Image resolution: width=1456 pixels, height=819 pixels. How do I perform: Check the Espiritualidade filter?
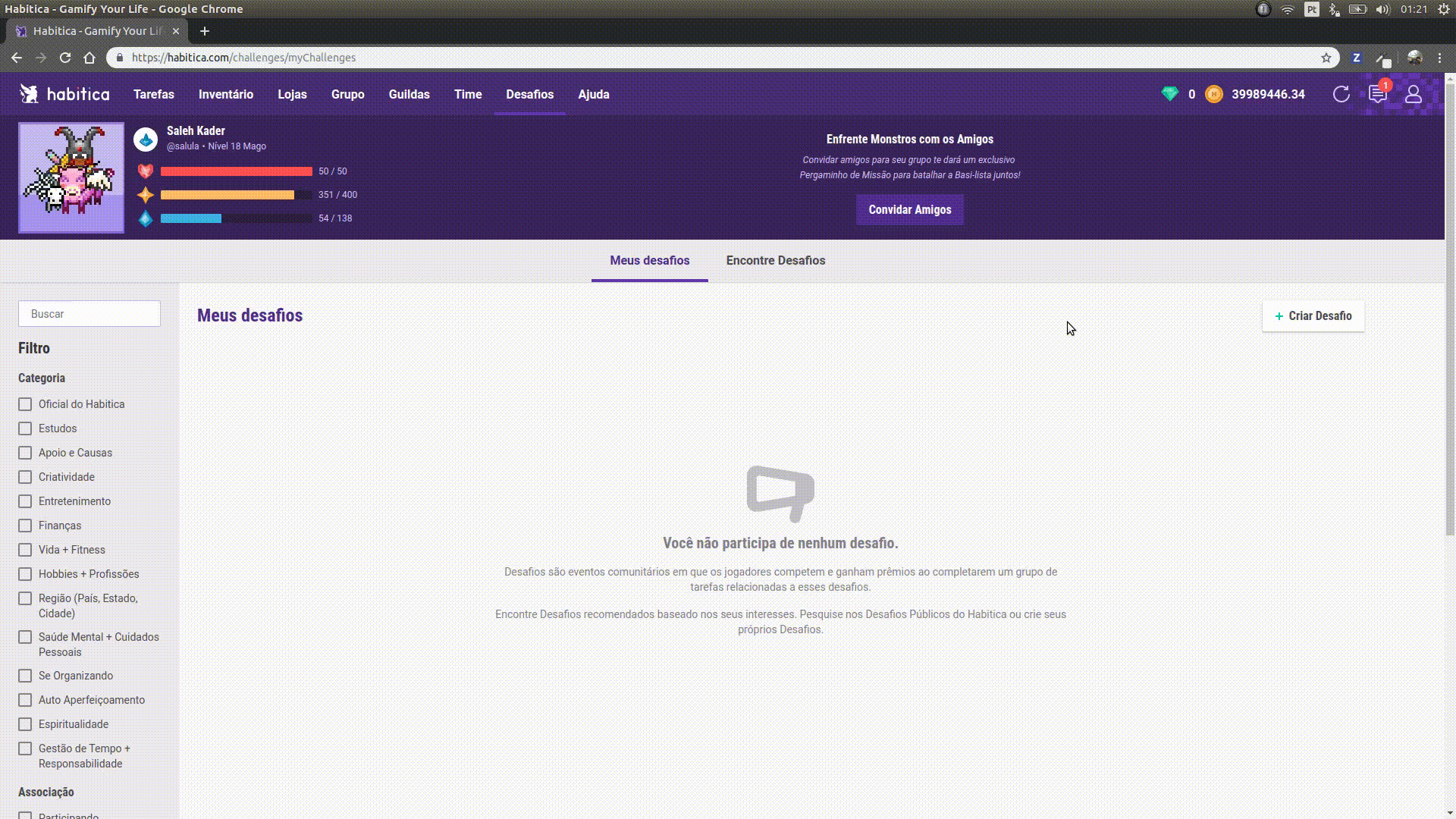[25, 724]
